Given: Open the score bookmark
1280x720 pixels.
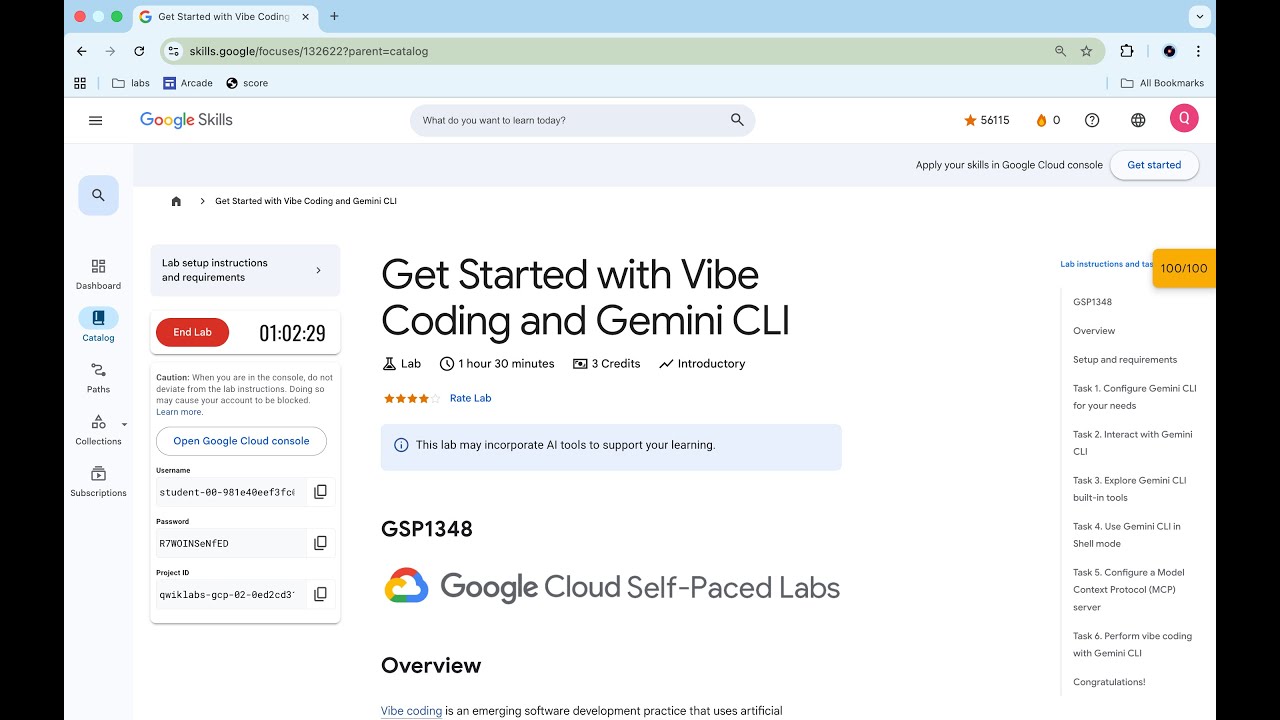Looking at the screenshot, I should pos(247,83).
